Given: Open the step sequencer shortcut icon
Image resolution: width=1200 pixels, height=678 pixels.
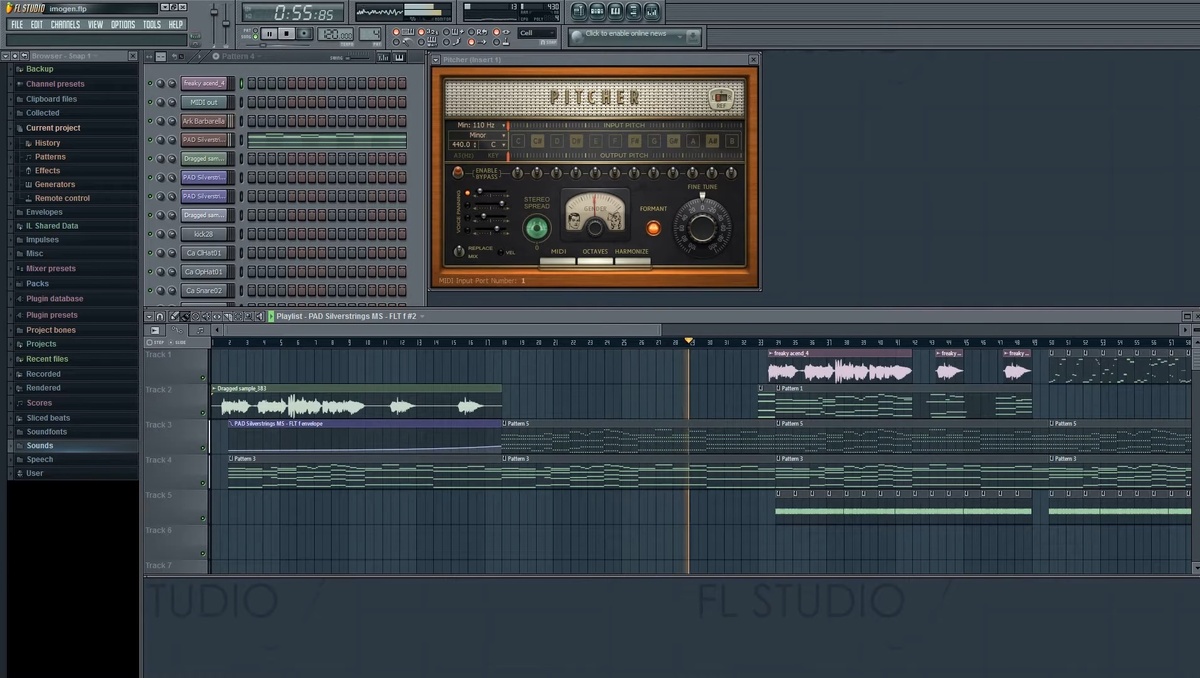Looking at the screenshot, I should point(597,12).
